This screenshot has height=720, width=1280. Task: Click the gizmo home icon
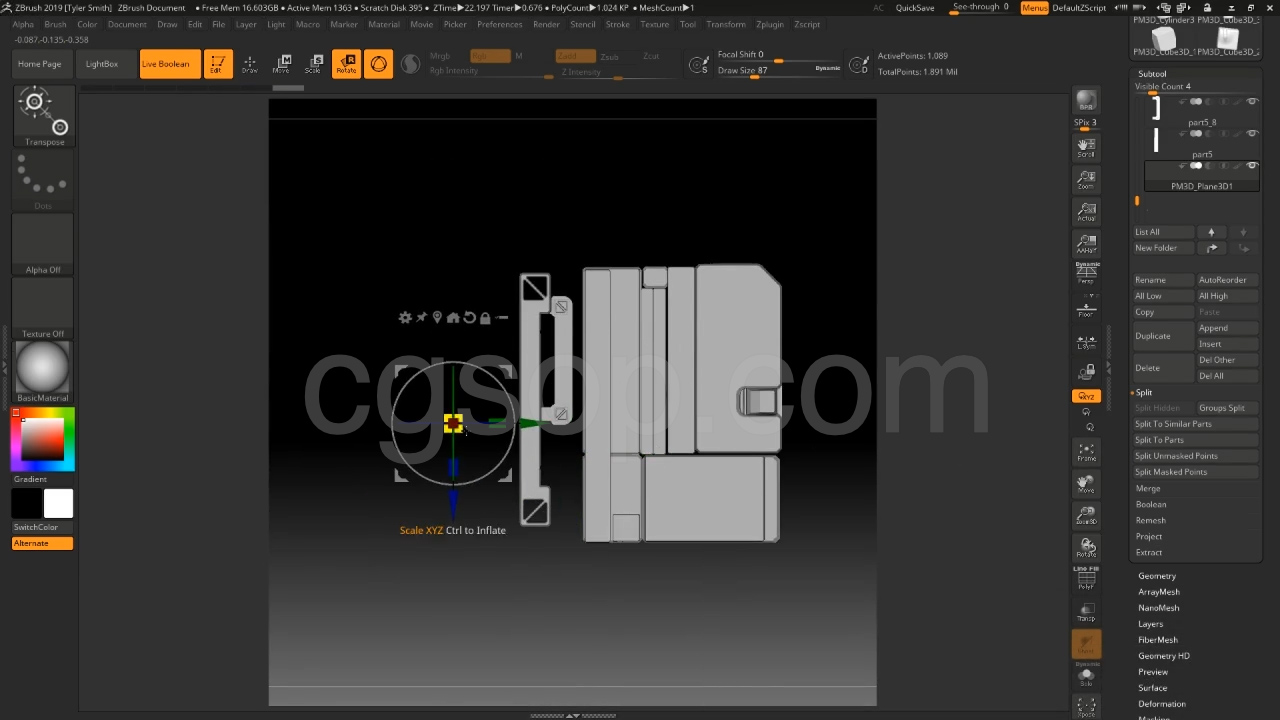coord(453,318)
